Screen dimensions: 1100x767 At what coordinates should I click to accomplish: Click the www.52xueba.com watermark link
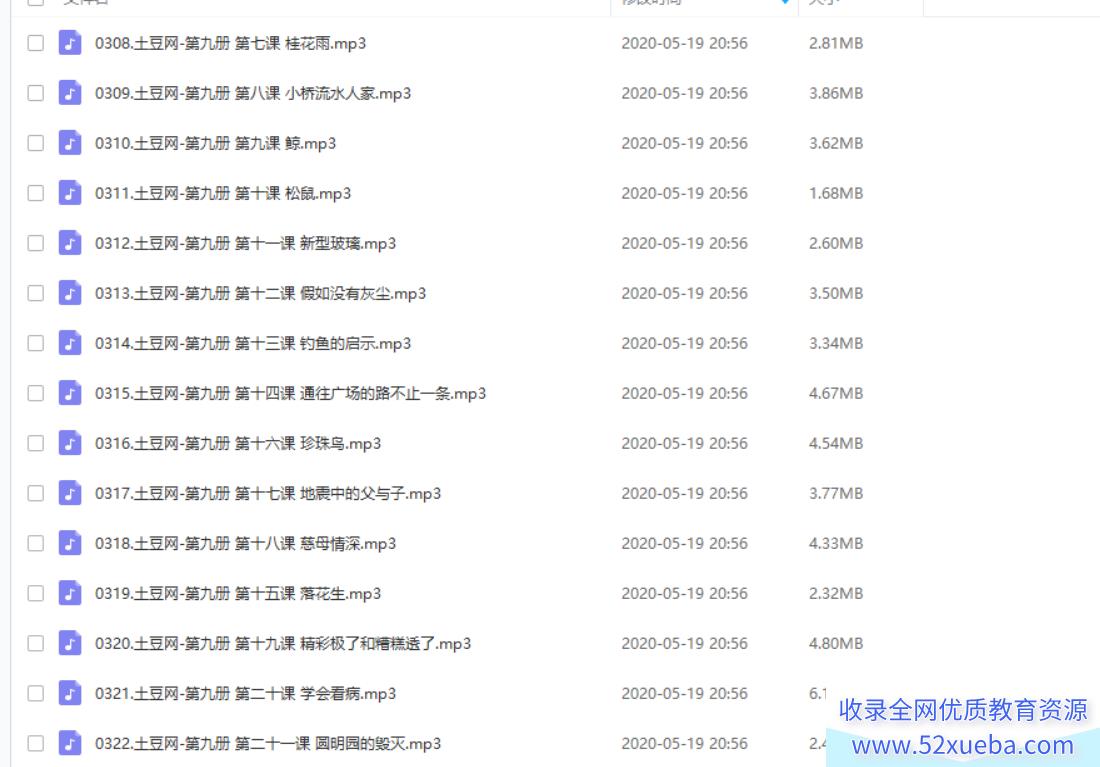tap(962, 745)
